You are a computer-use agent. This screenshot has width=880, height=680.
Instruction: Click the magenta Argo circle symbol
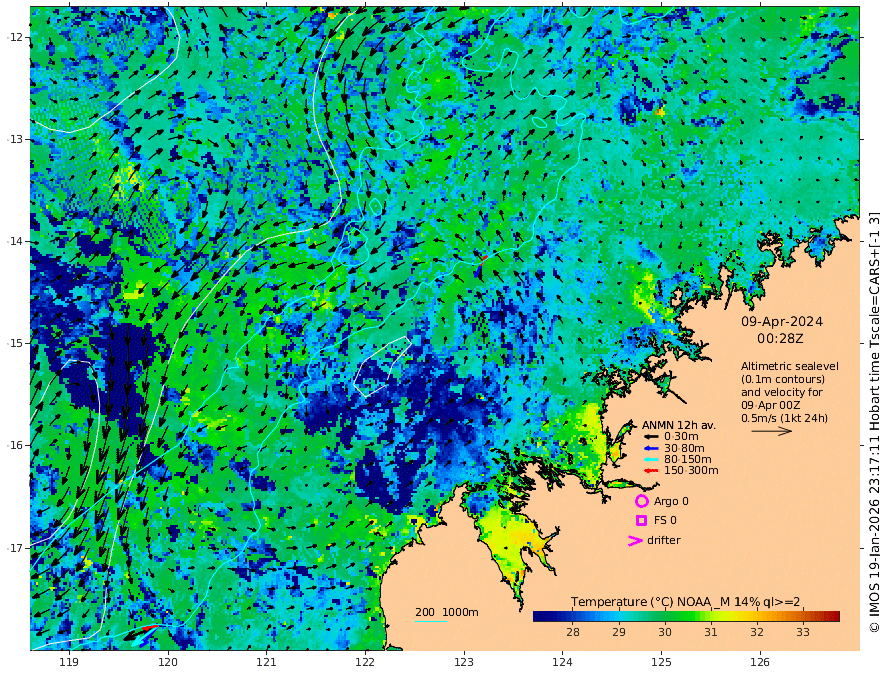pyautogui.click(x=641, y=501)
